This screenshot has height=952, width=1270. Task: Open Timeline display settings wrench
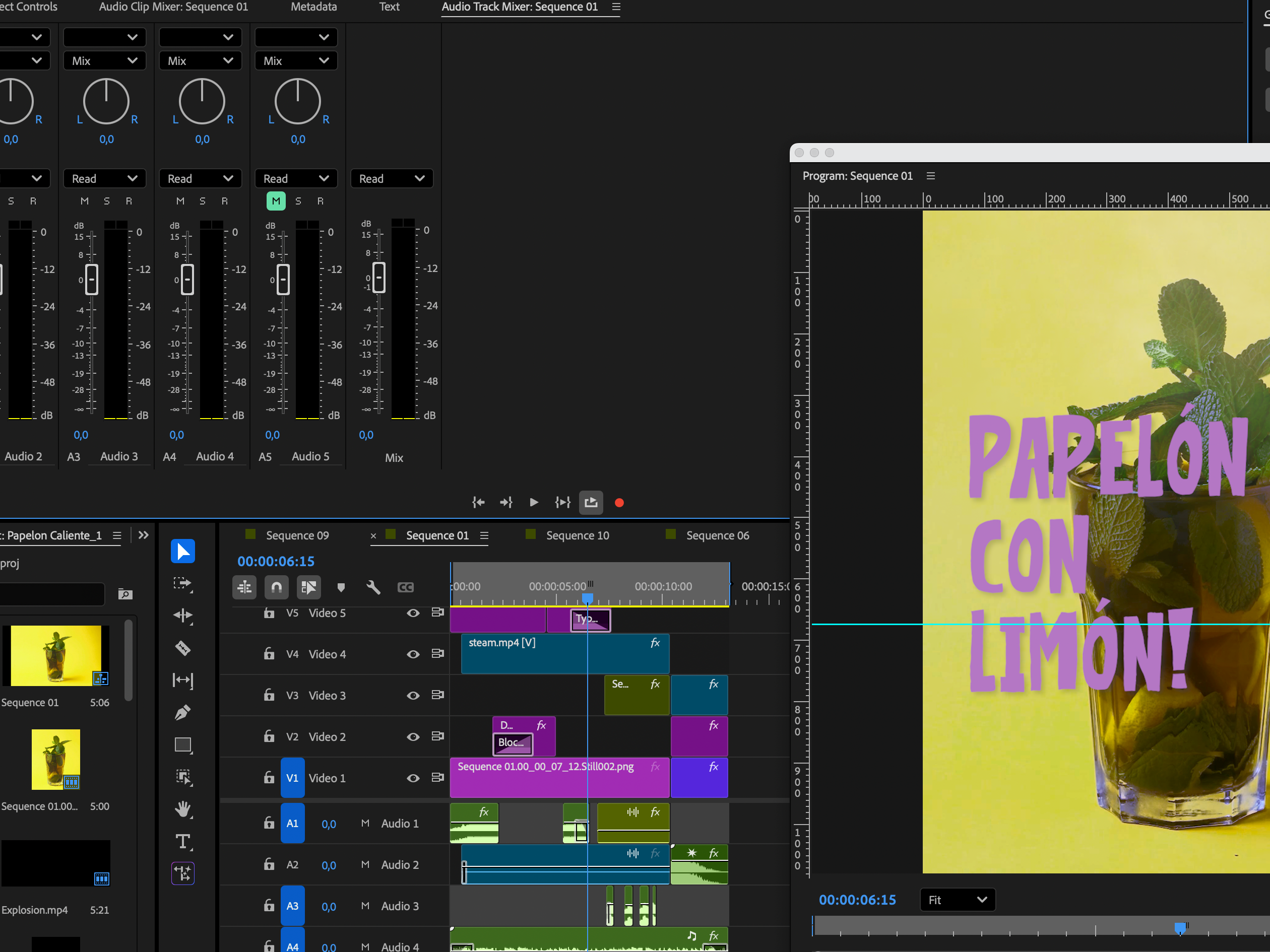(373, 587)
